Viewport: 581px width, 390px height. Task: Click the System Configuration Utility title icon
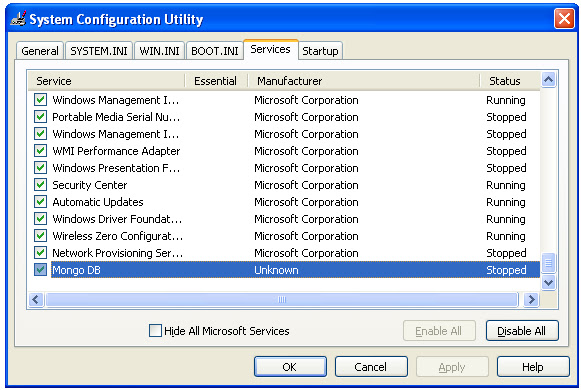[x=18, y=19]
